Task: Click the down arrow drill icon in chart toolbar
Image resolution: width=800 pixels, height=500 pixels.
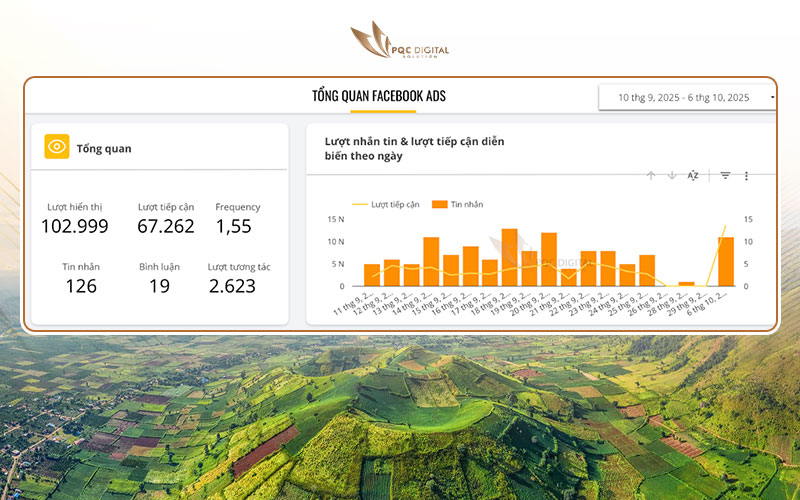Action: tap(672, 176)
